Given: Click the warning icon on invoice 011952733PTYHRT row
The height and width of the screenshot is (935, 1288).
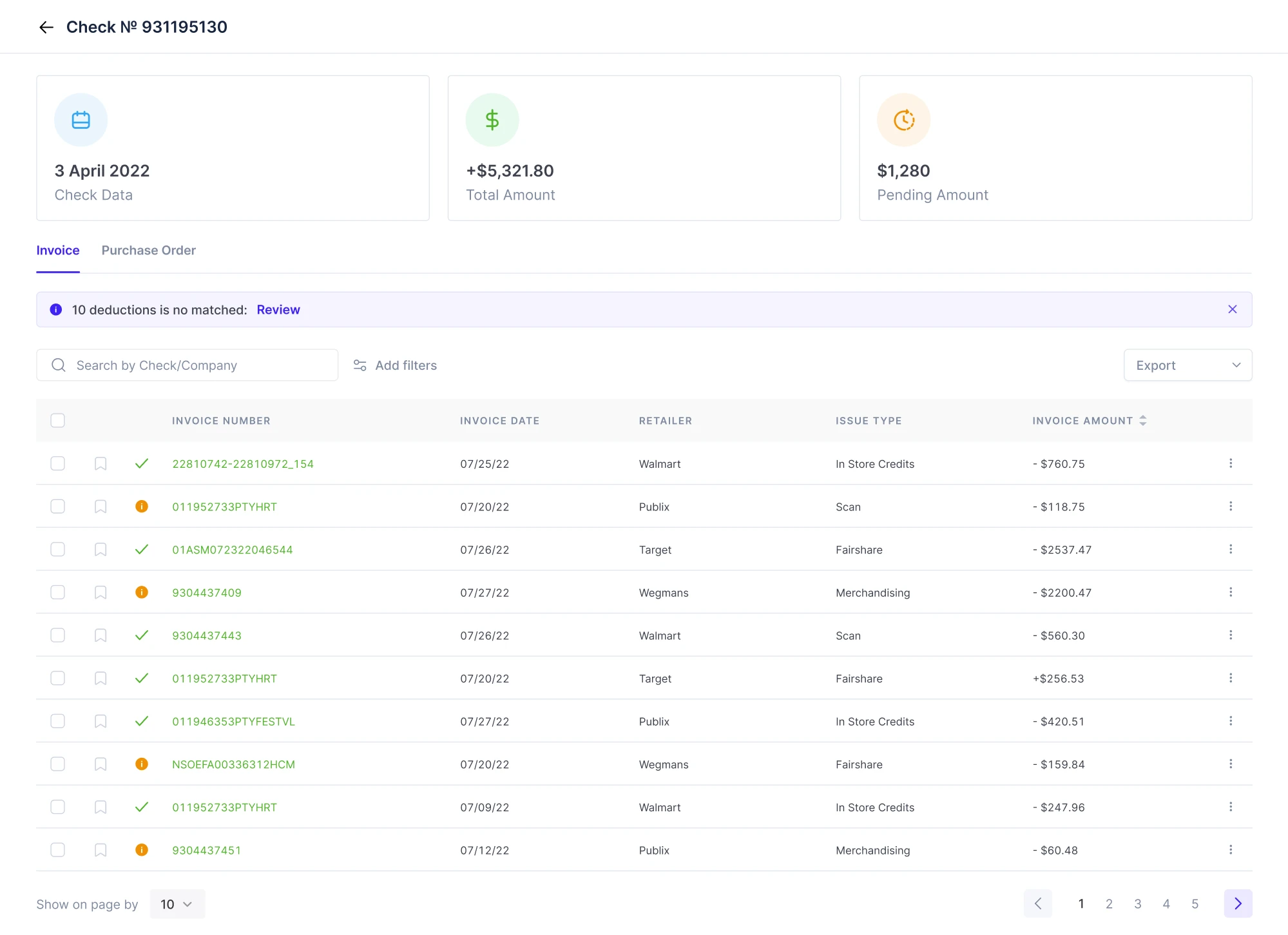Looking at the screenshot, I should click(x=142, y=506).
